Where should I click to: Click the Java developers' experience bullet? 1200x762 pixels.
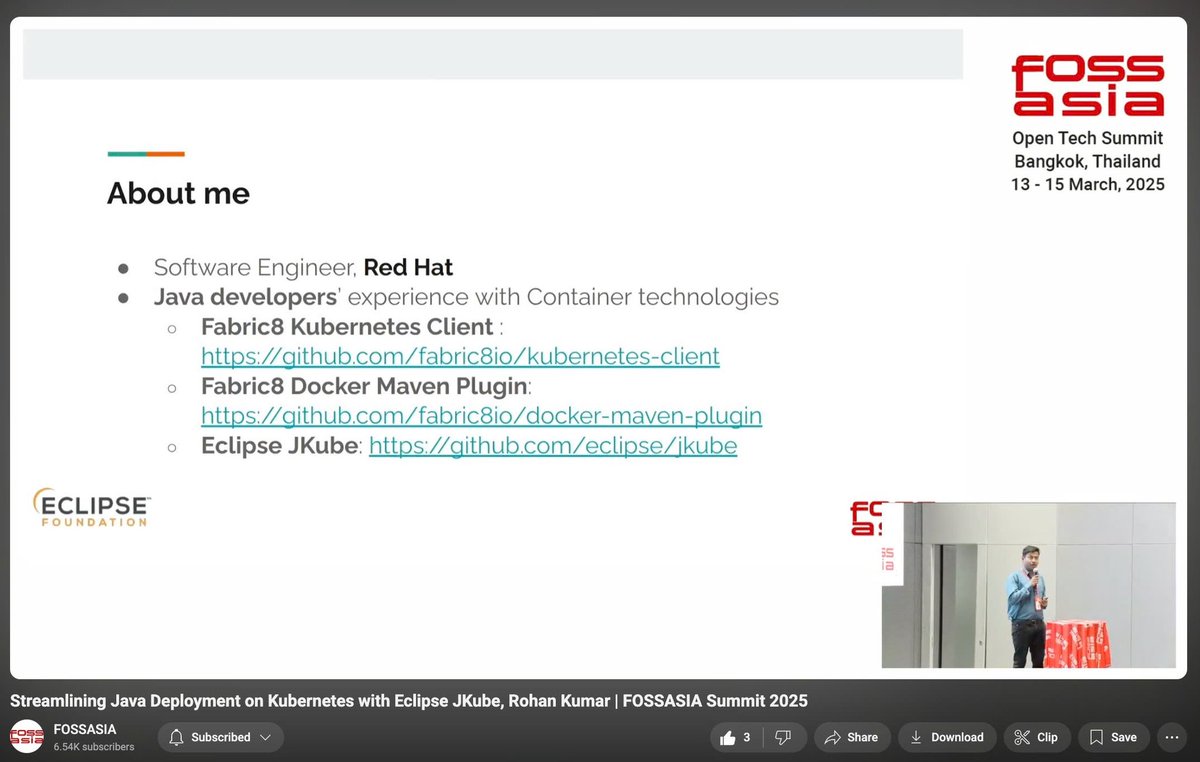(x=466, y=297)
